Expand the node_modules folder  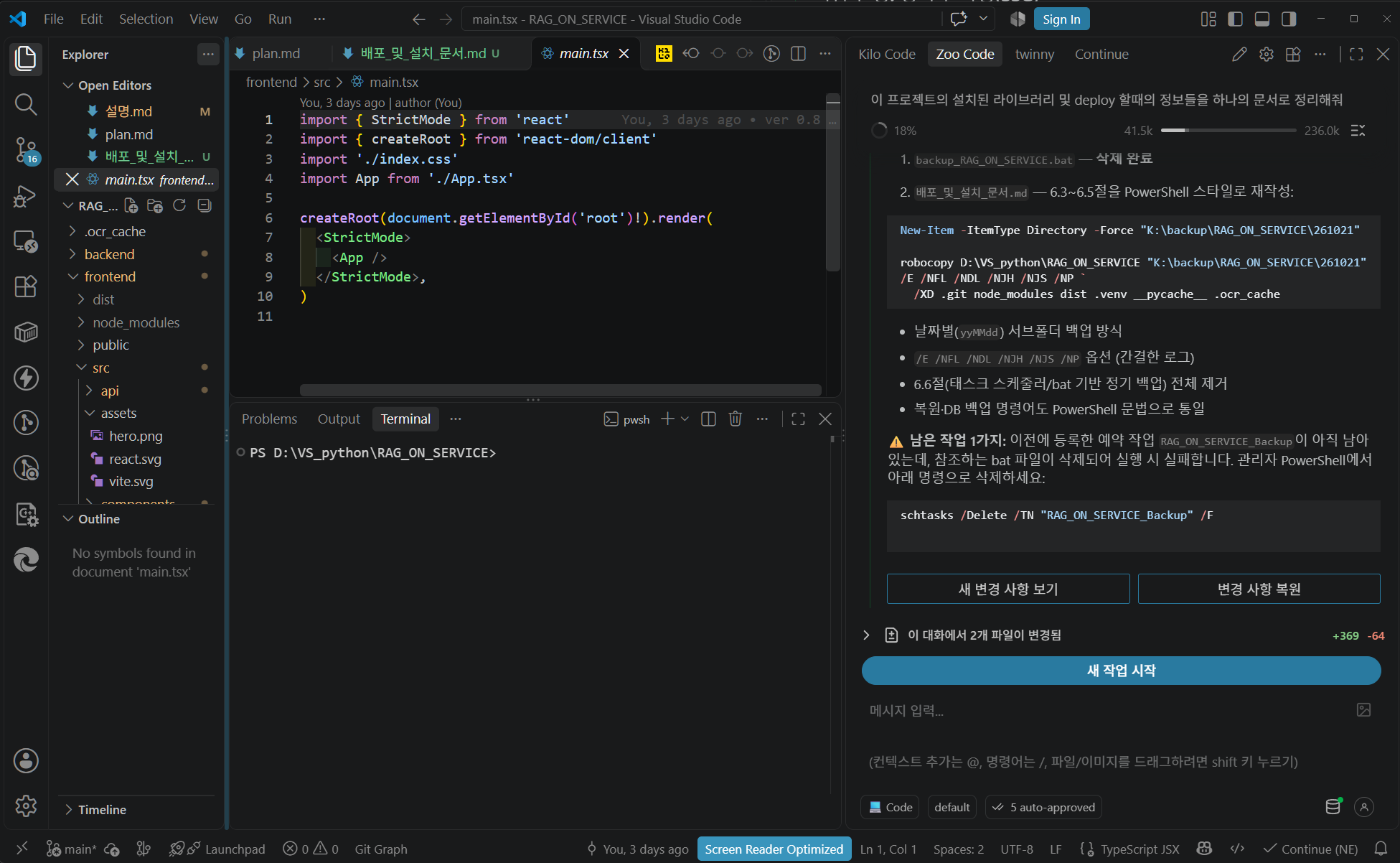point(136,322)
